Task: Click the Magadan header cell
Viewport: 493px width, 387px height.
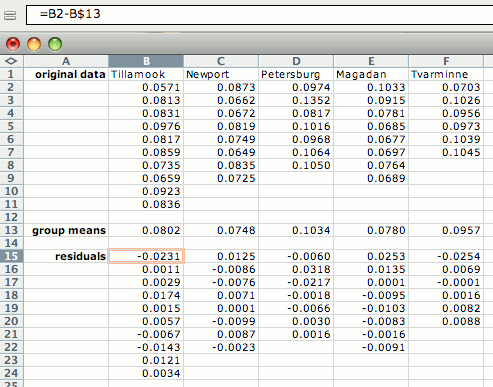Action: click(x=371, y=74)
